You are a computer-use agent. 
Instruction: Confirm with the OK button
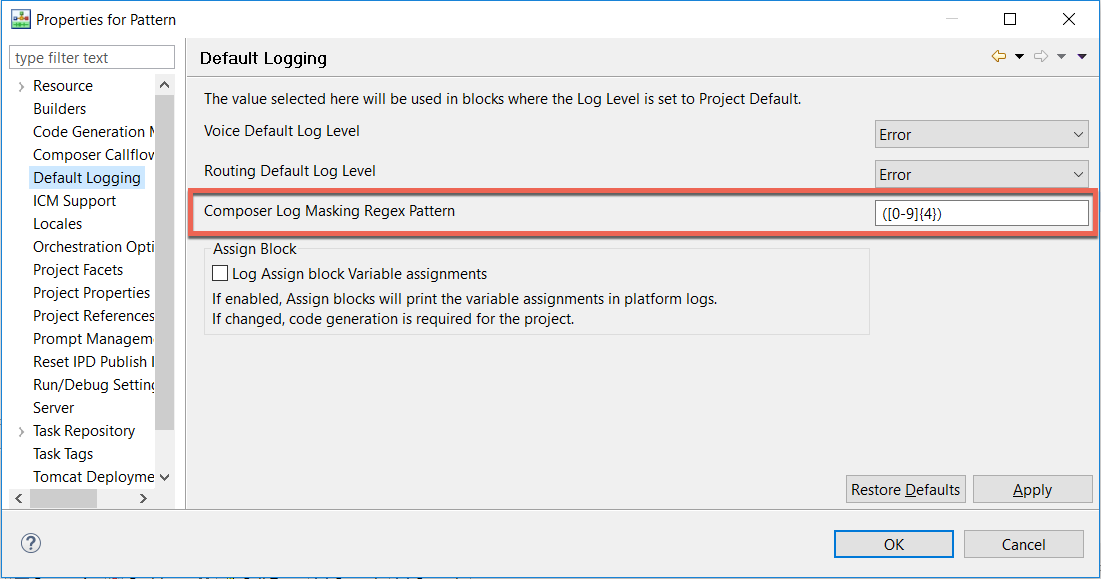894,544
